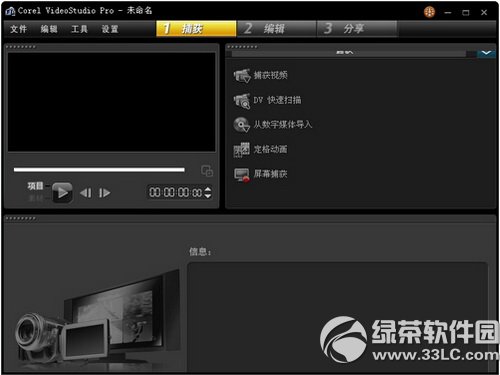Select Clip (素材) playback mode
The width and height of the screenshot is (500, 375).
point(36,198)
